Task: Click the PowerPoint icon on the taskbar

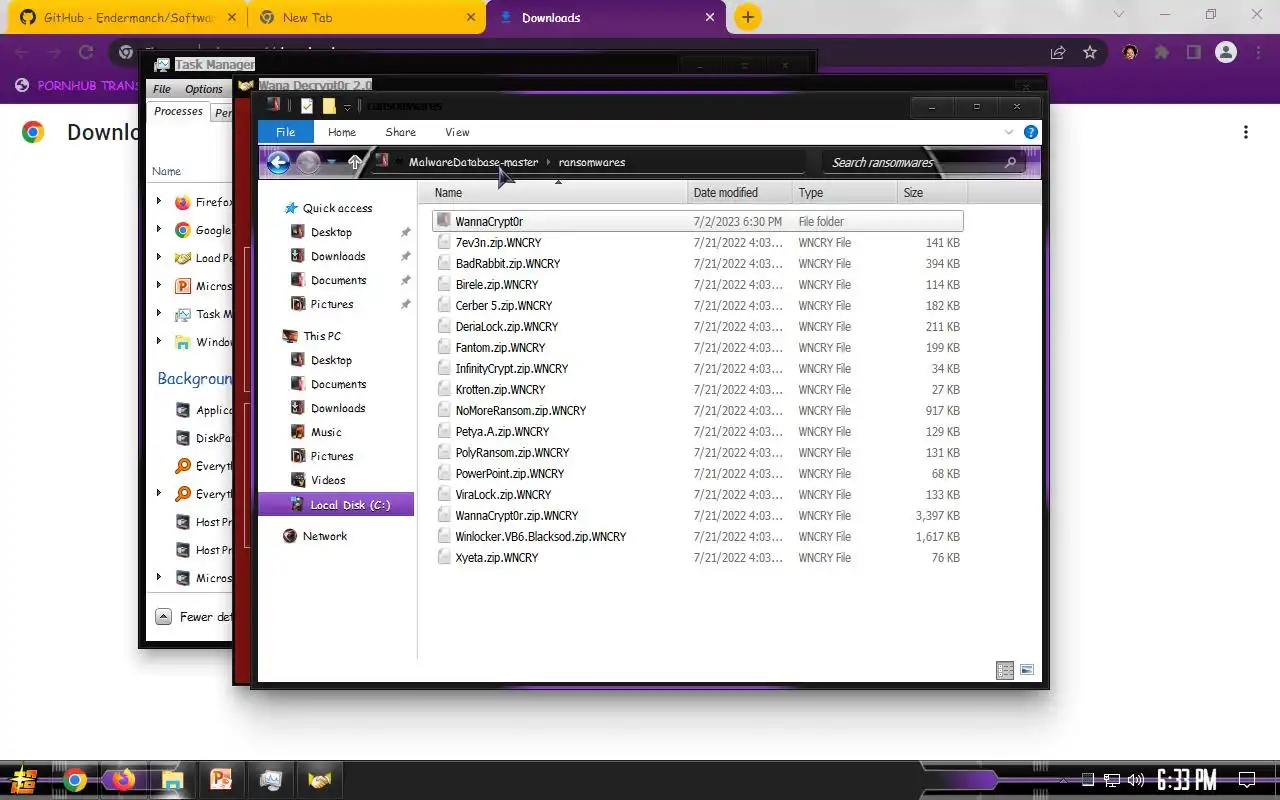Action: tap(221, 780)
